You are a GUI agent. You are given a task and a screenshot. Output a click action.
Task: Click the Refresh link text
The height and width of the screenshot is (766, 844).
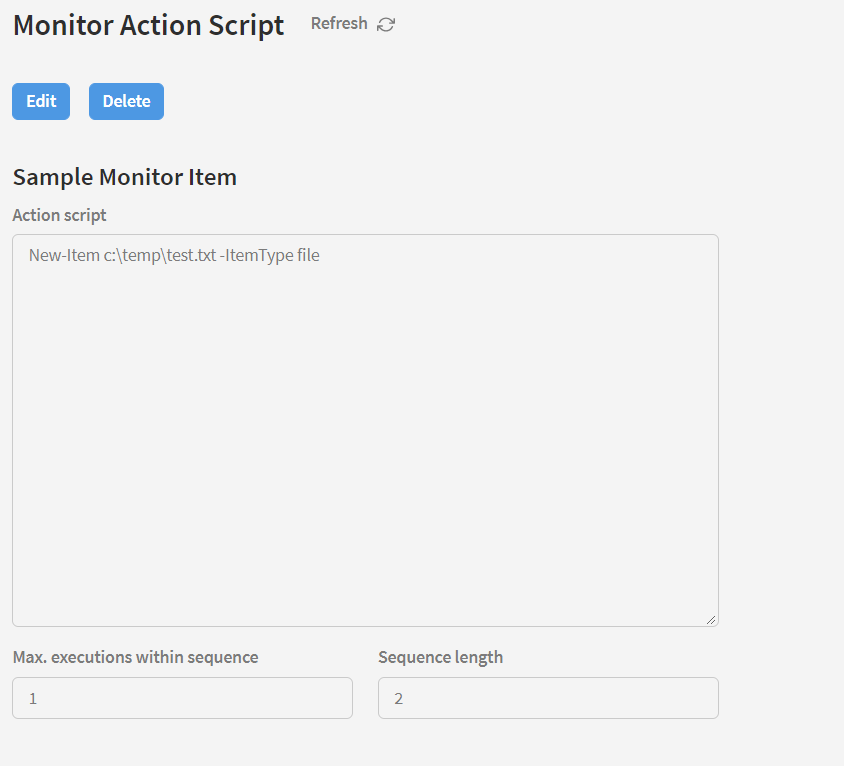point(339,23)
